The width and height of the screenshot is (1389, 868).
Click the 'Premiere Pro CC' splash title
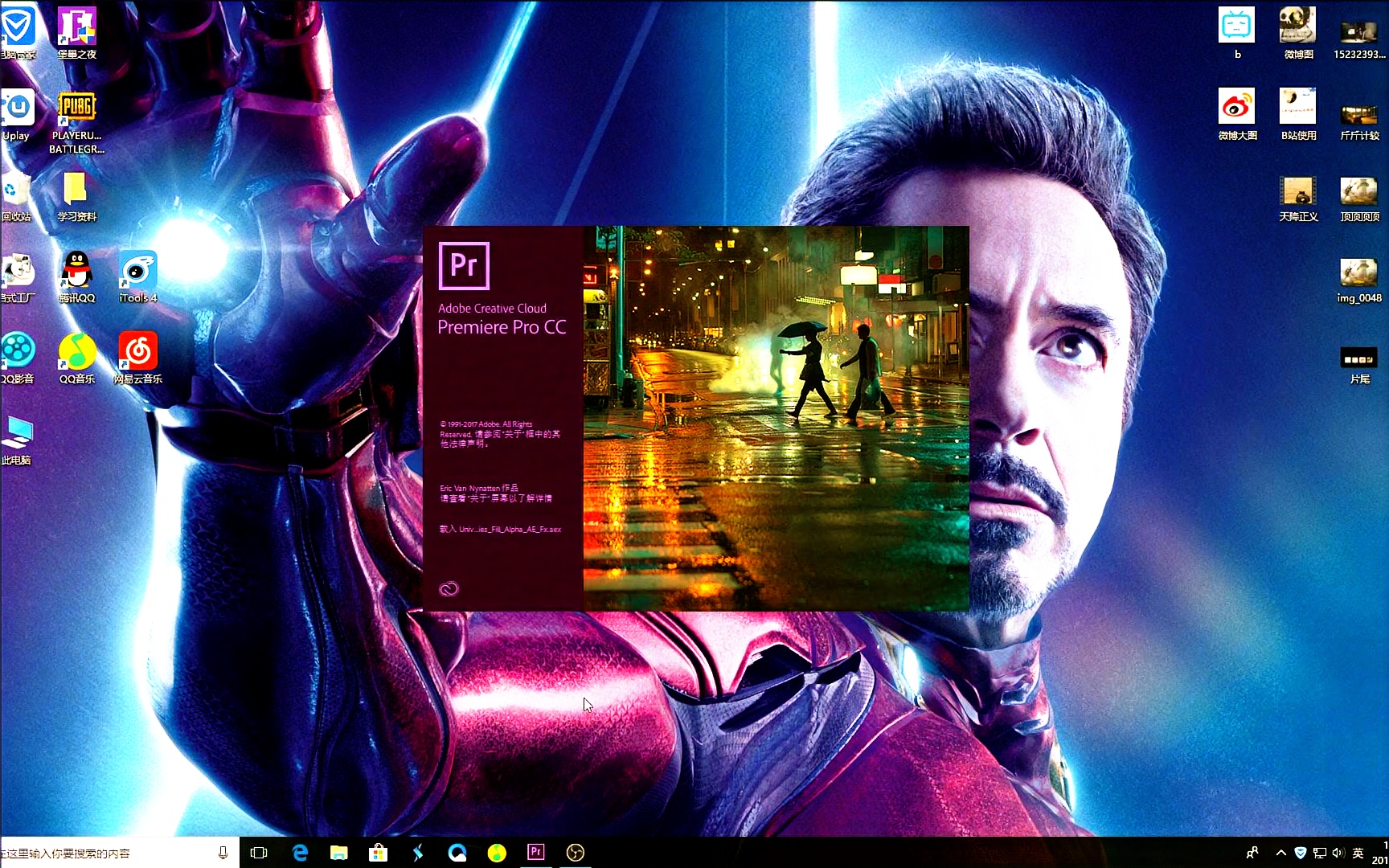502,327
